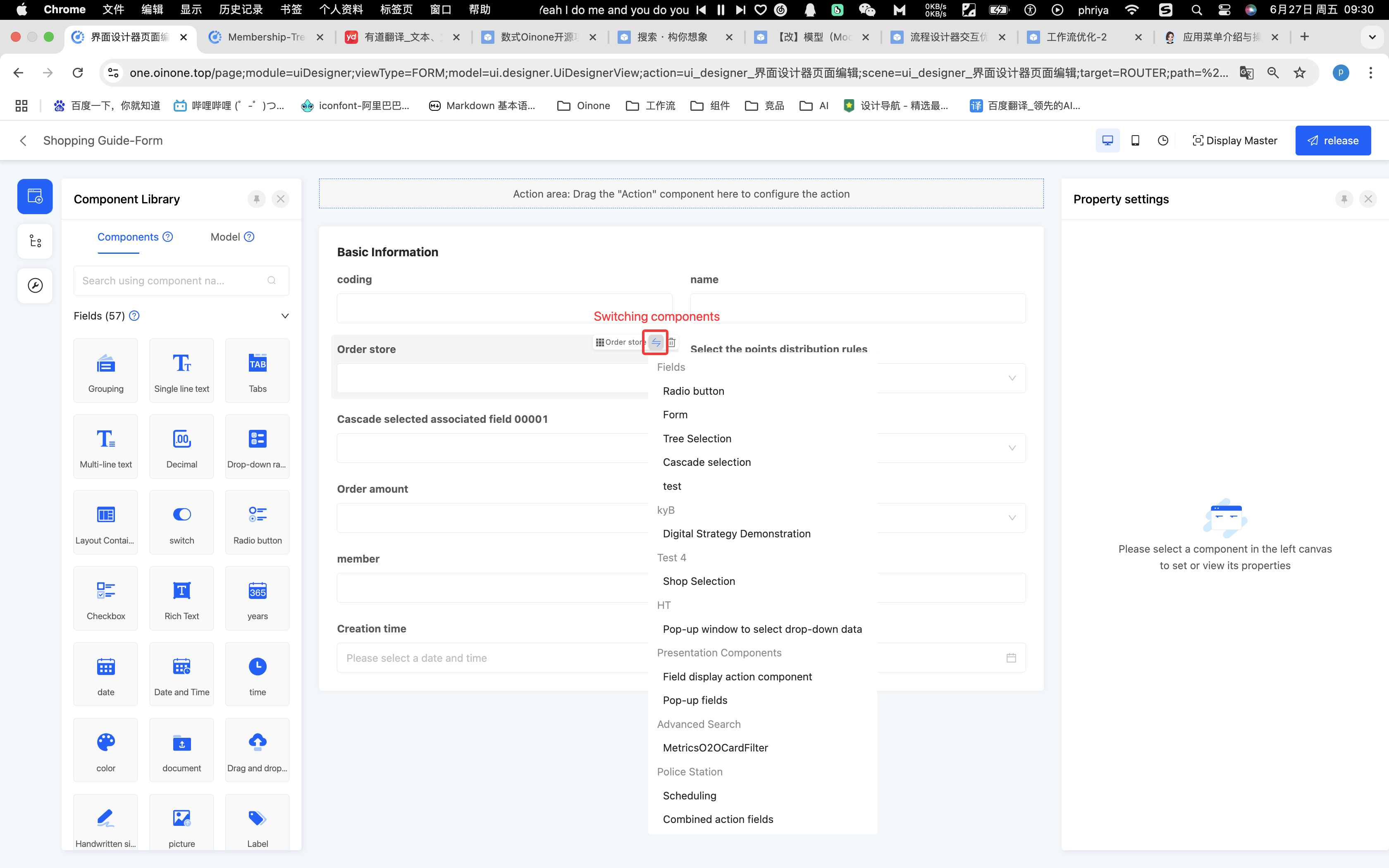Viewport: 1389px width, 868px height.
Task: Choose Cascade selection from the switch list
Action: click(x=706, y=462)
